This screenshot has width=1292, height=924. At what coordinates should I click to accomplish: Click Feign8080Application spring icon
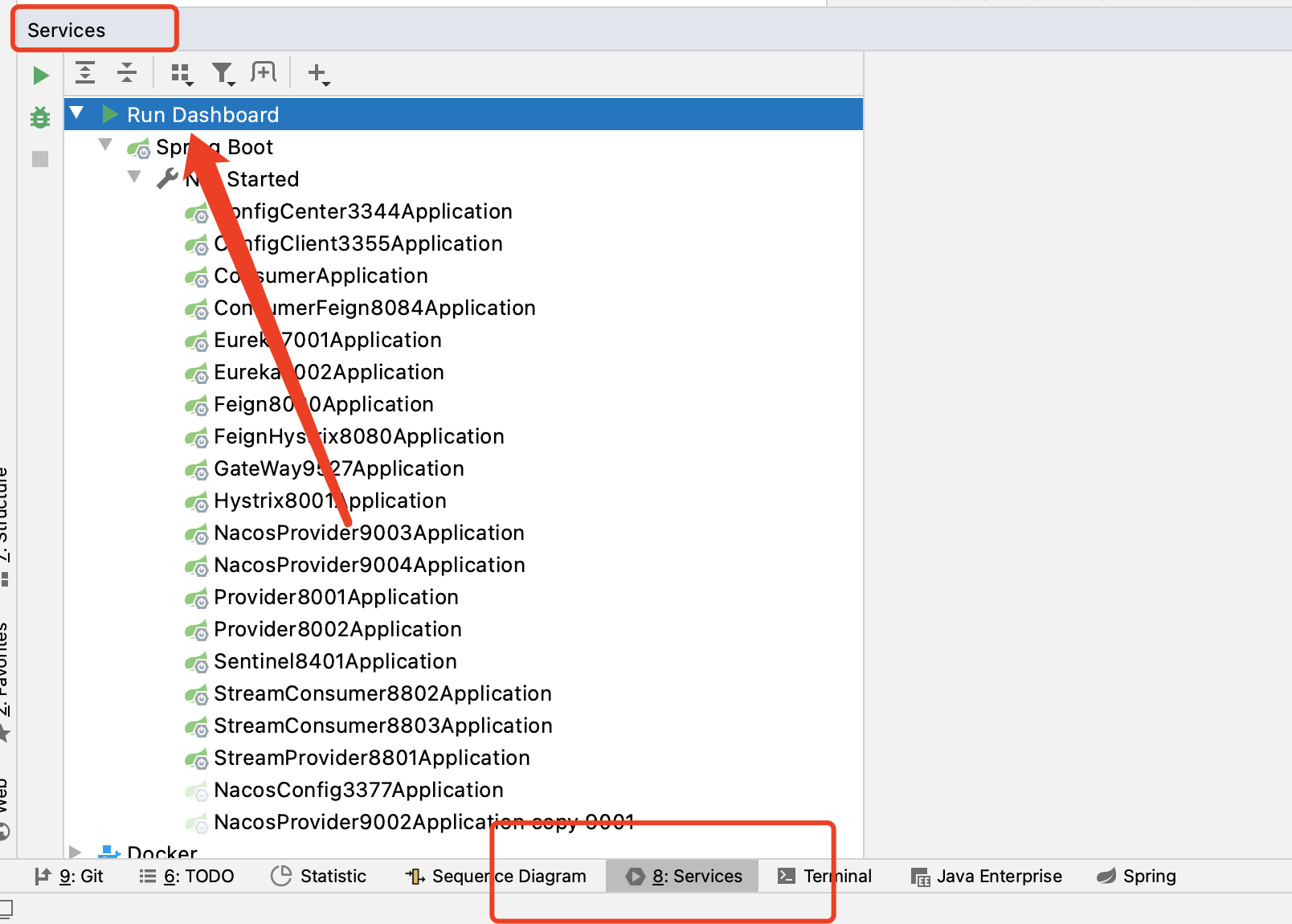click(197, 406)
